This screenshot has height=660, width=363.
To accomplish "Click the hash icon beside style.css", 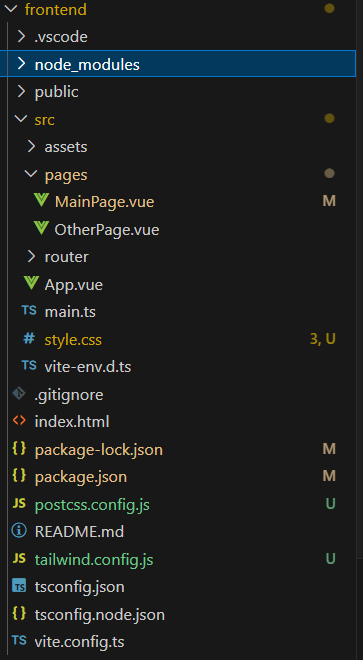I will point(29,338).
